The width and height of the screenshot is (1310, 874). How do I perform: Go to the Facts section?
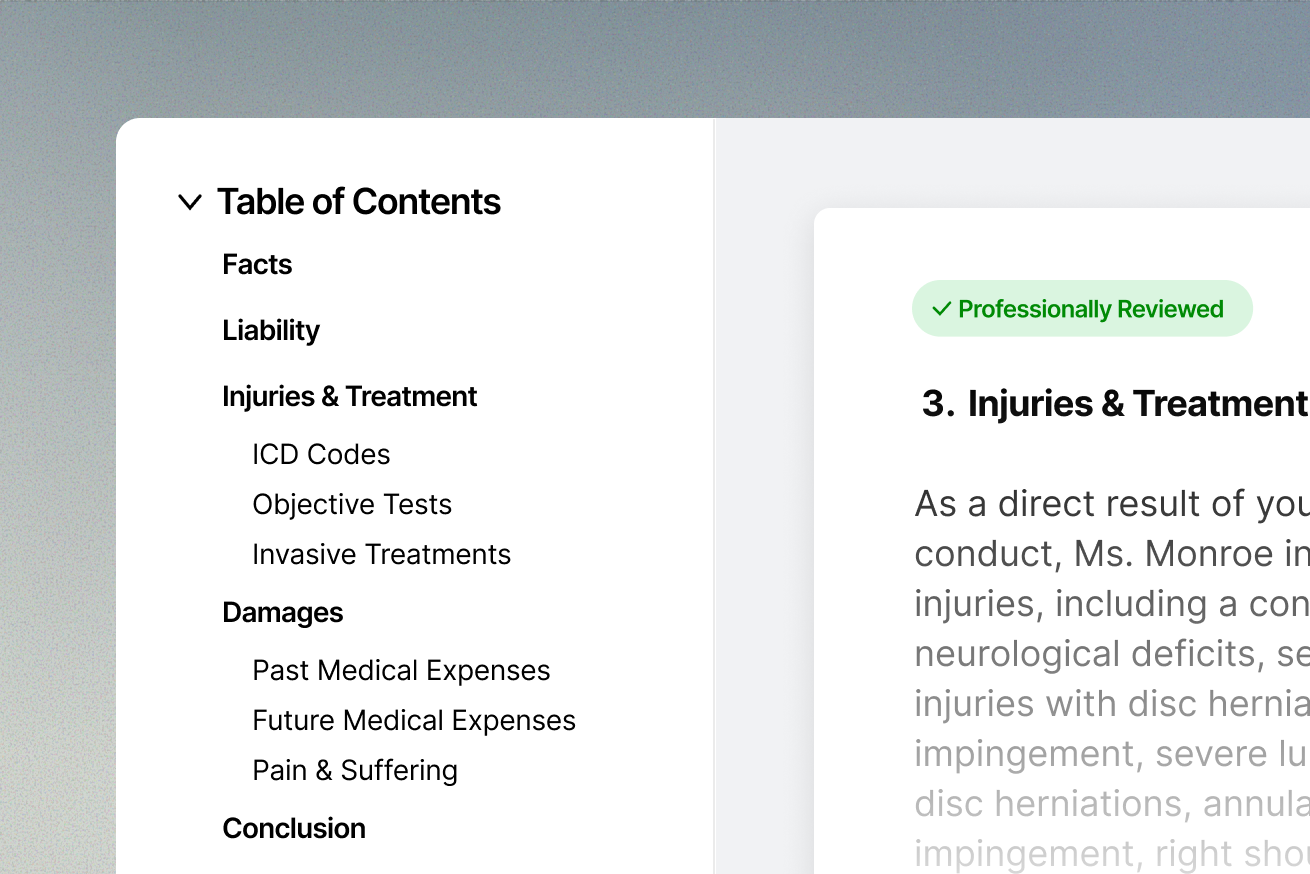point(257,265)
